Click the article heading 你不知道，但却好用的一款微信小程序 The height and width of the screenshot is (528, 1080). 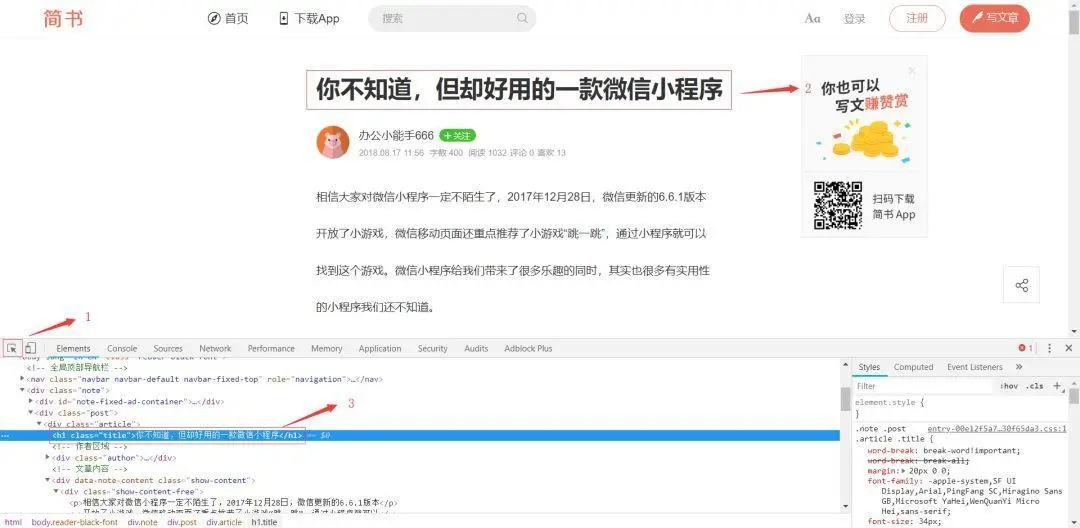coord(519,89)
